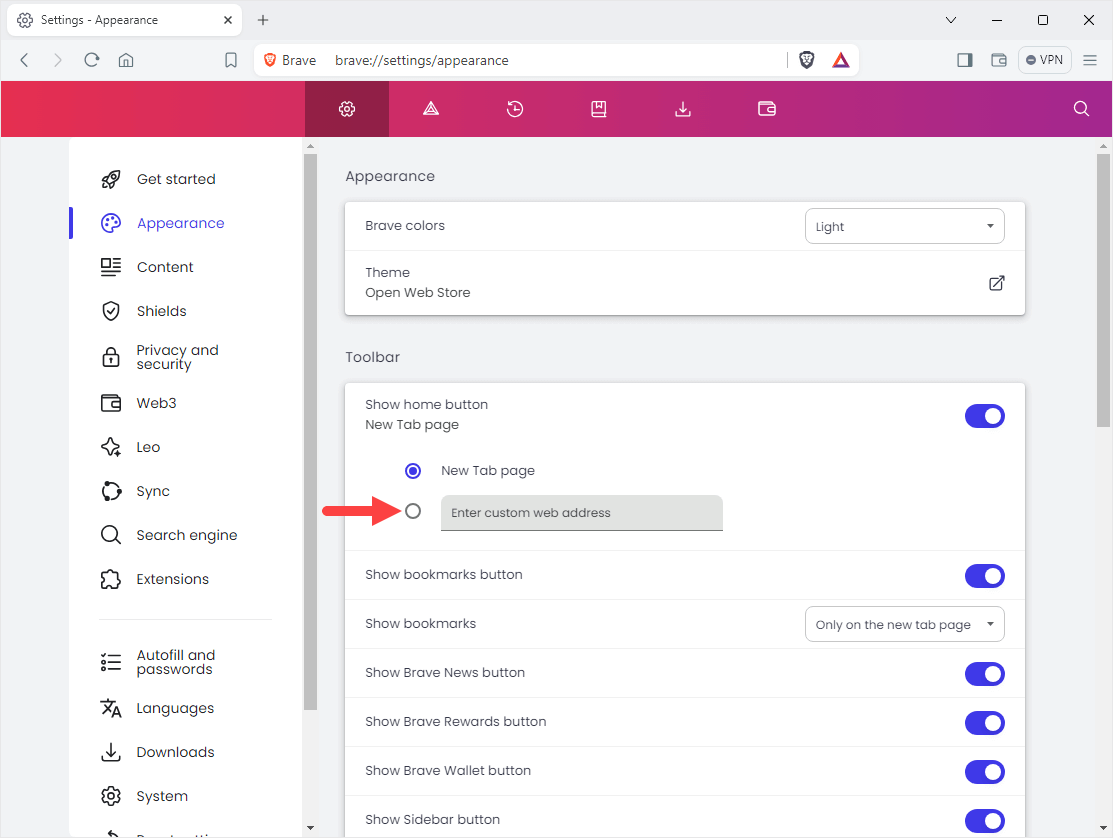Toggle Show Sidebar button switch
This screenshot has height=838, width=1113.
[x=984, y=821]
